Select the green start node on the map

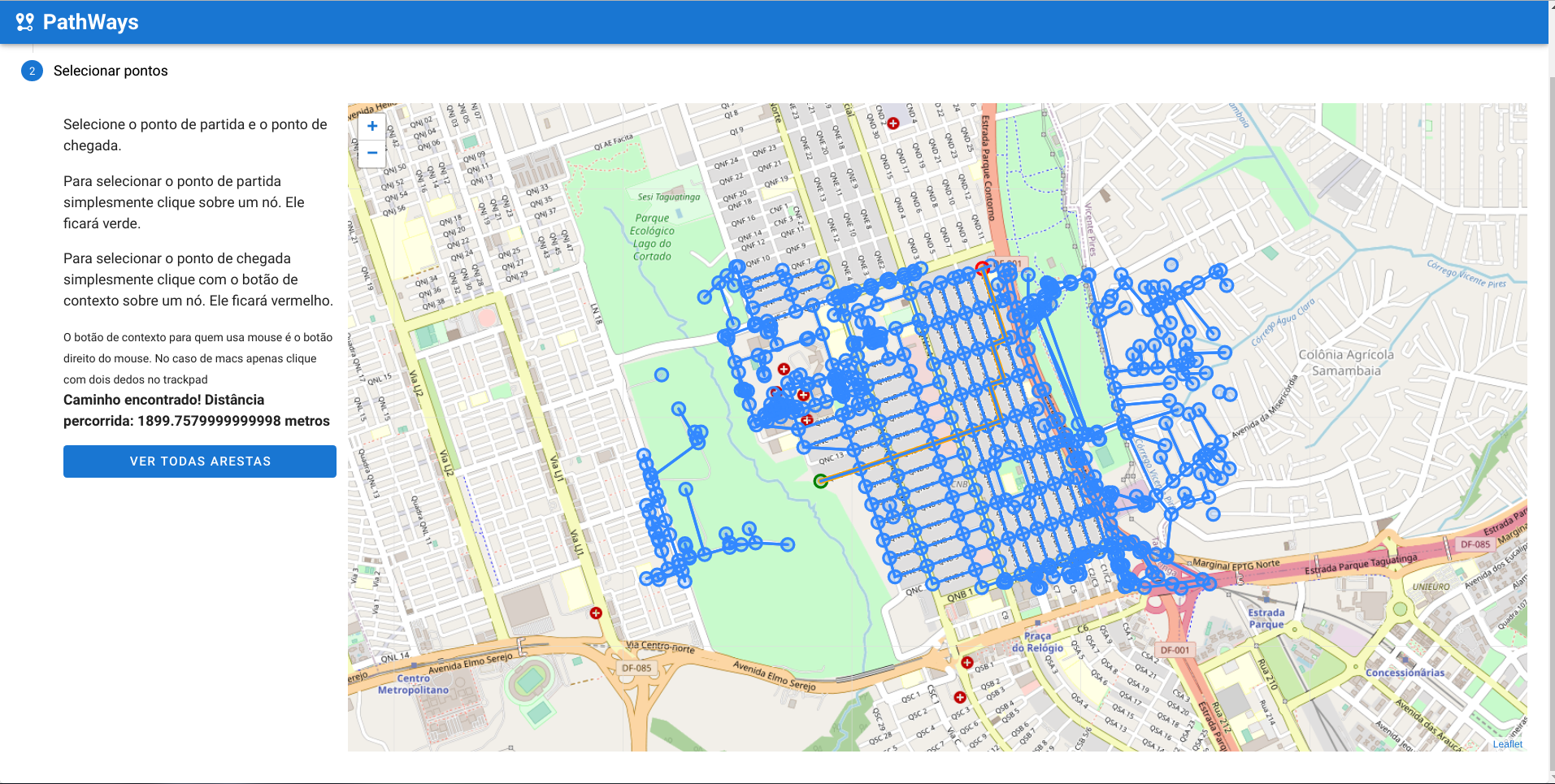click(x=821, y=481)
